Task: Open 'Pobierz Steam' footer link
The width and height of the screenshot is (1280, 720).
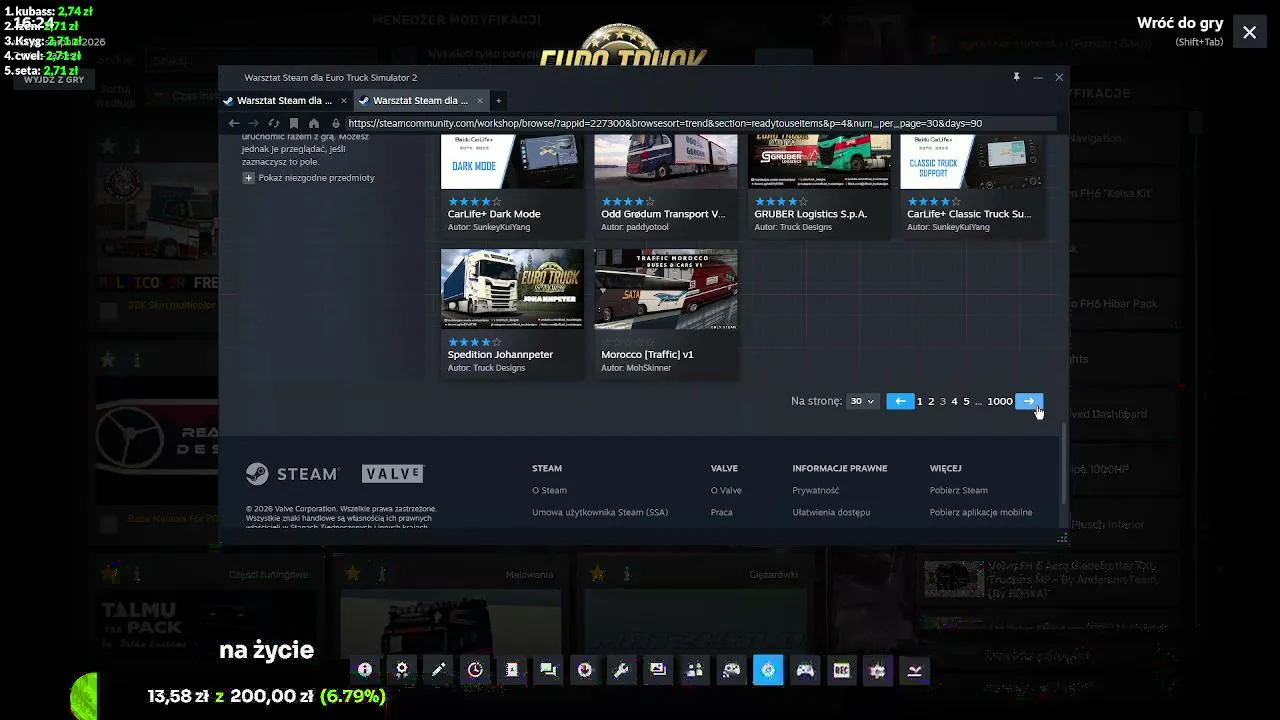Action: (959, 490)
